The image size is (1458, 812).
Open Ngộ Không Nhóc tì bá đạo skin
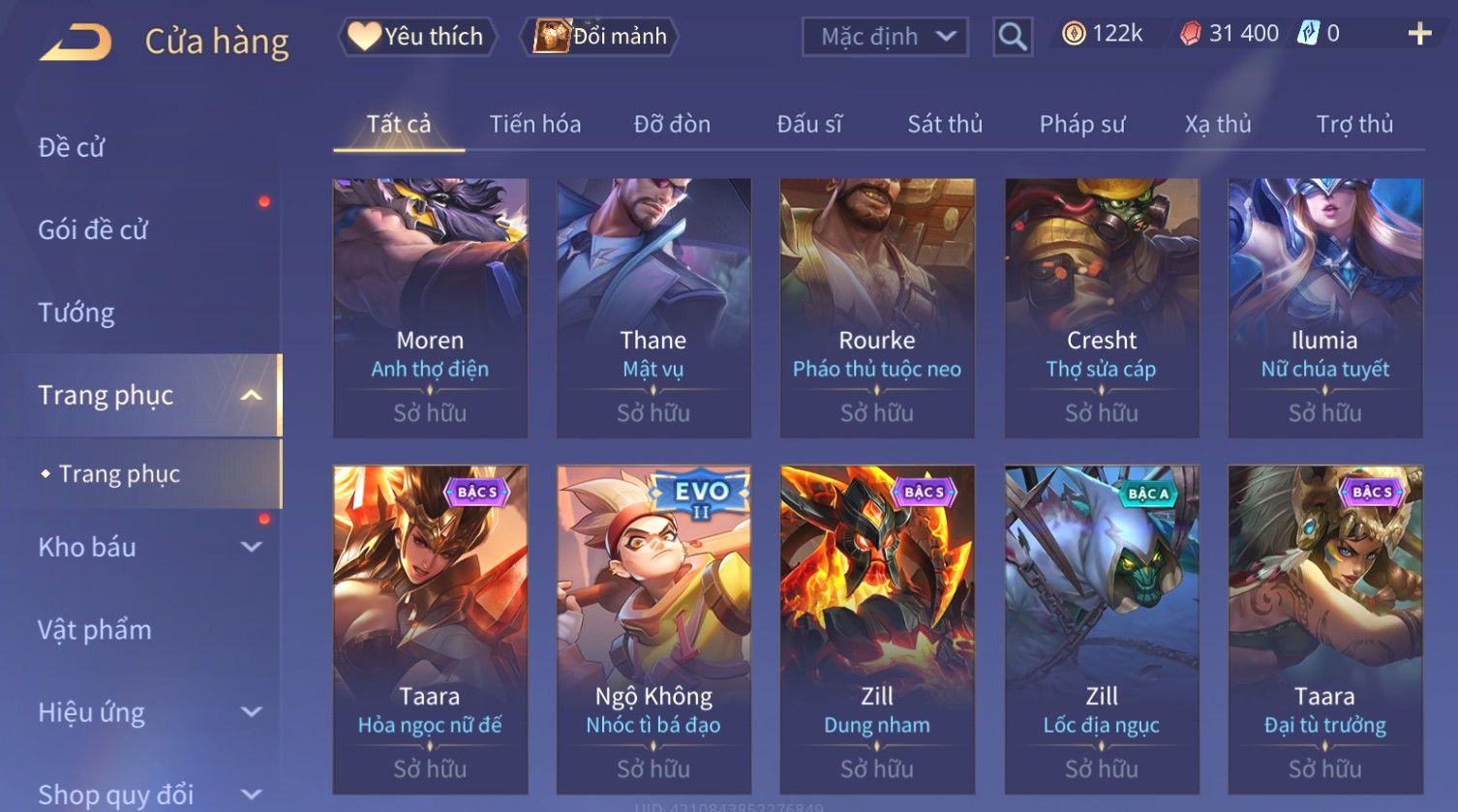click(x=653, y=630)
